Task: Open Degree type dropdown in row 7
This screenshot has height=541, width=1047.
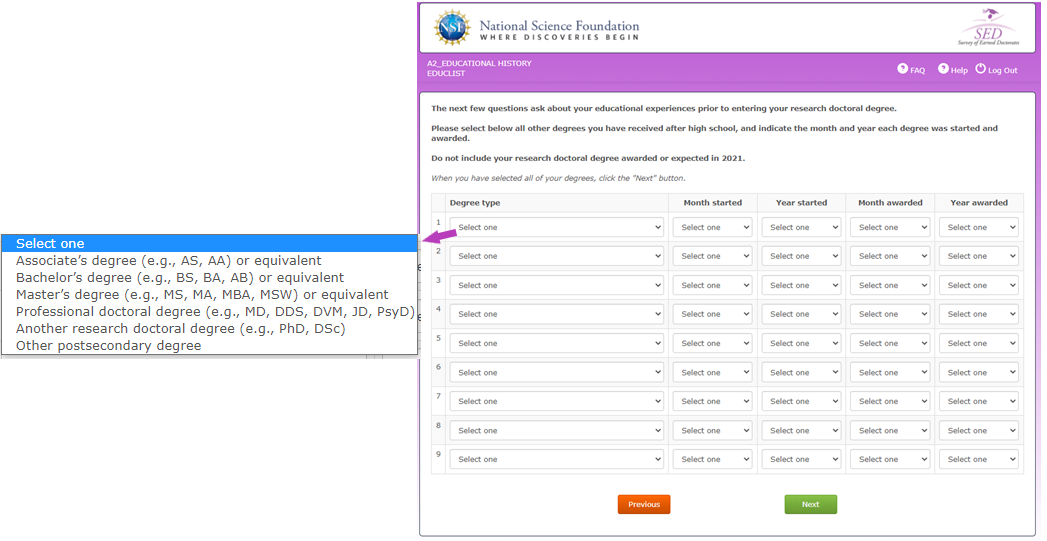Action: click(557, 402)
